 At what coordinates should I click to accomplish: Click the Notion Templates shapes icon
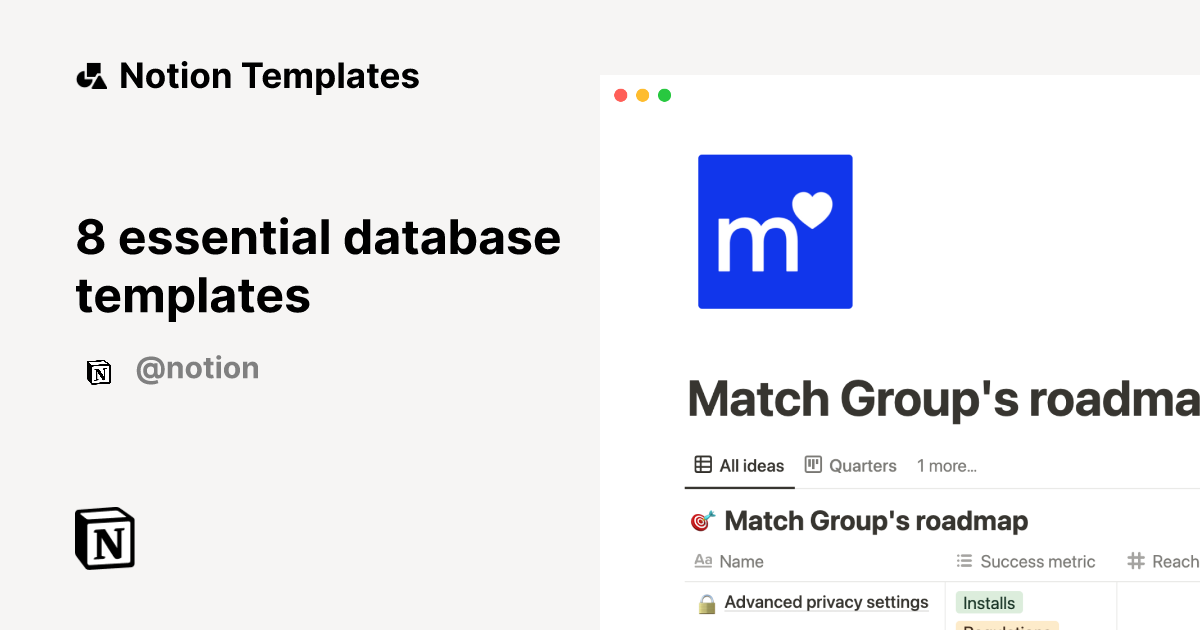pyautogui.click(x=91, y=76)
